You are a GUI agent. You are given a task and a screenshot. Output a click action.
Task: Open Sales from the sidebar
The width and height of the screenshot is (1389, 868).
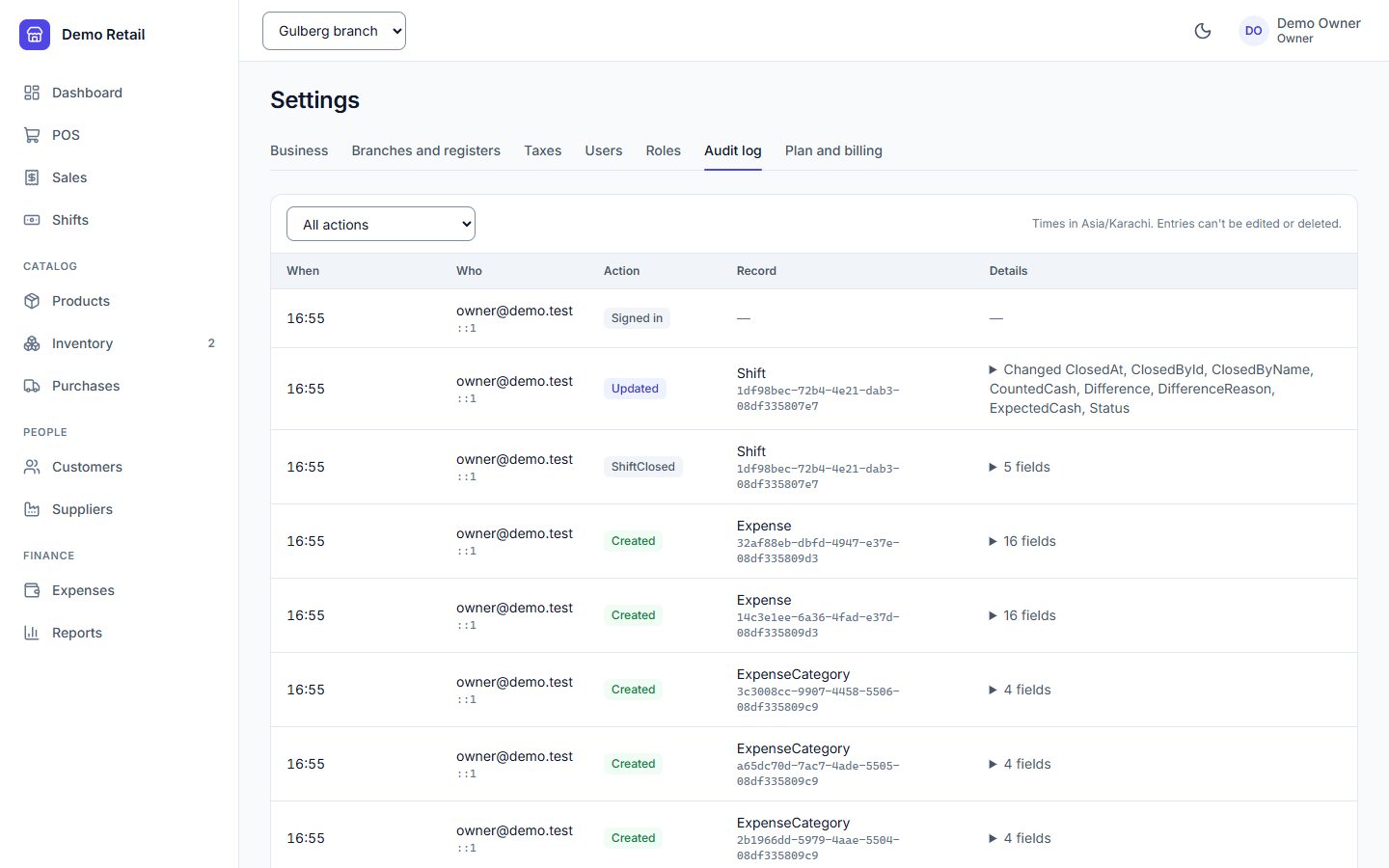[120, 177]
